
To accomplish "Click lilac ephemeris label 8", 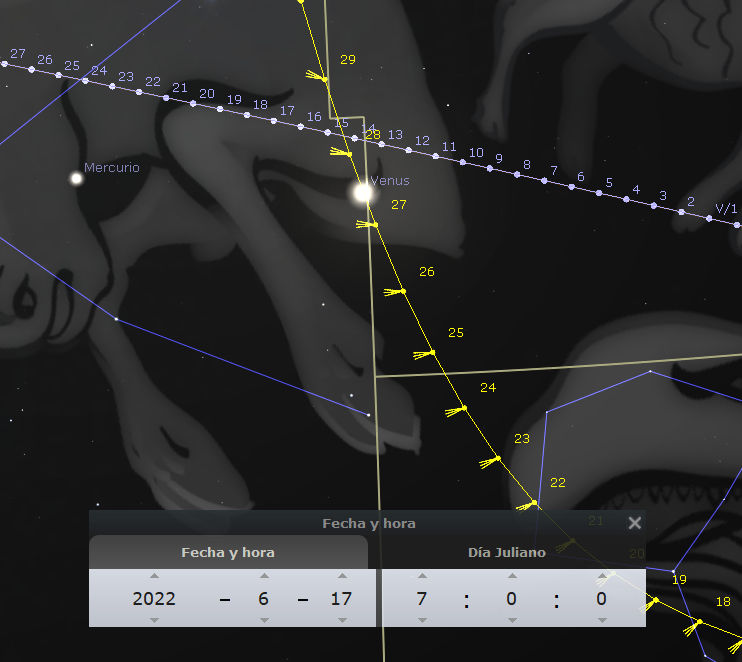I will point(527,165).
